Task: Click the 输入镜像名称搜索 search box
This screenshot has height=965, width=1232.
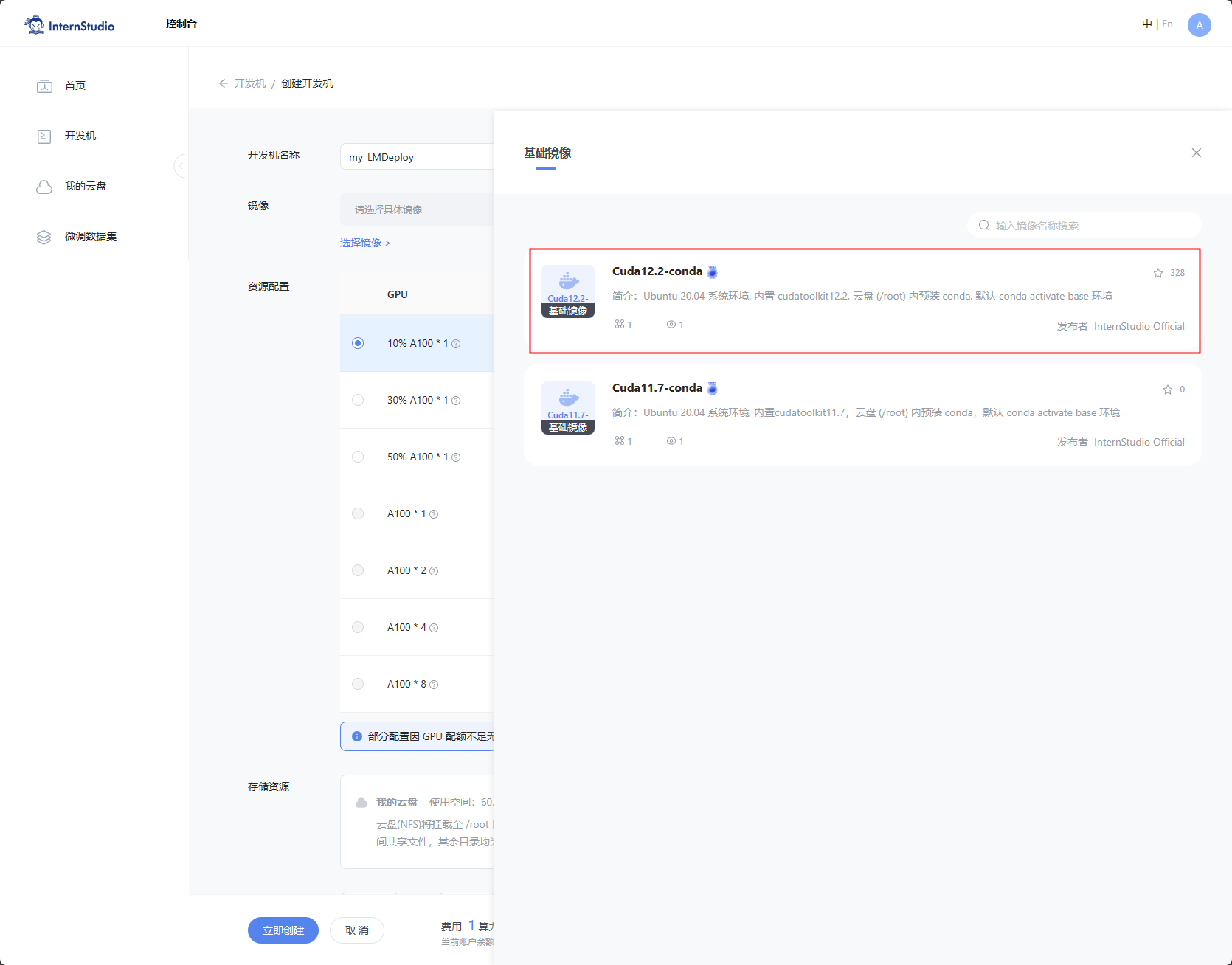Action: click(1084, 225)
